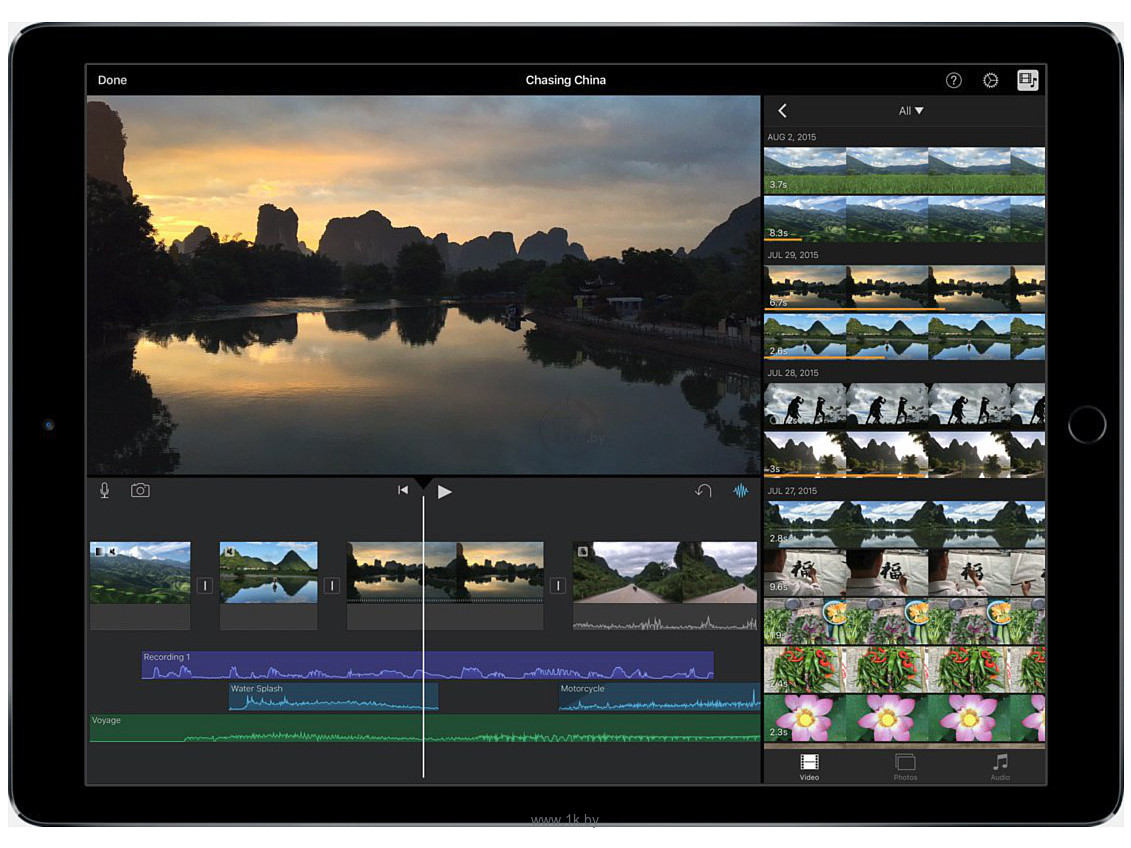Expand the All filter dropdown

910,111
